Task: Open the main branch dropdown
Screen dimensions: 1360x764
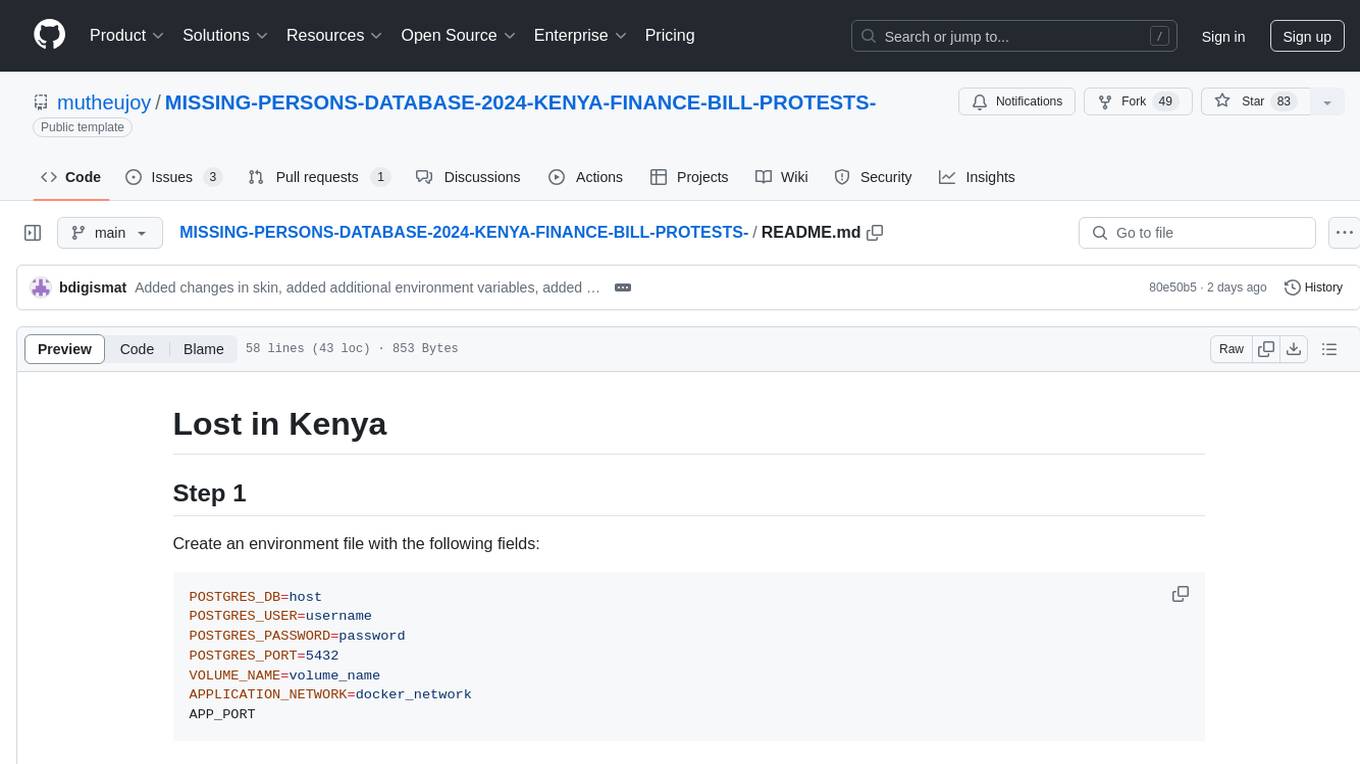Action: (x=109, y=233)
